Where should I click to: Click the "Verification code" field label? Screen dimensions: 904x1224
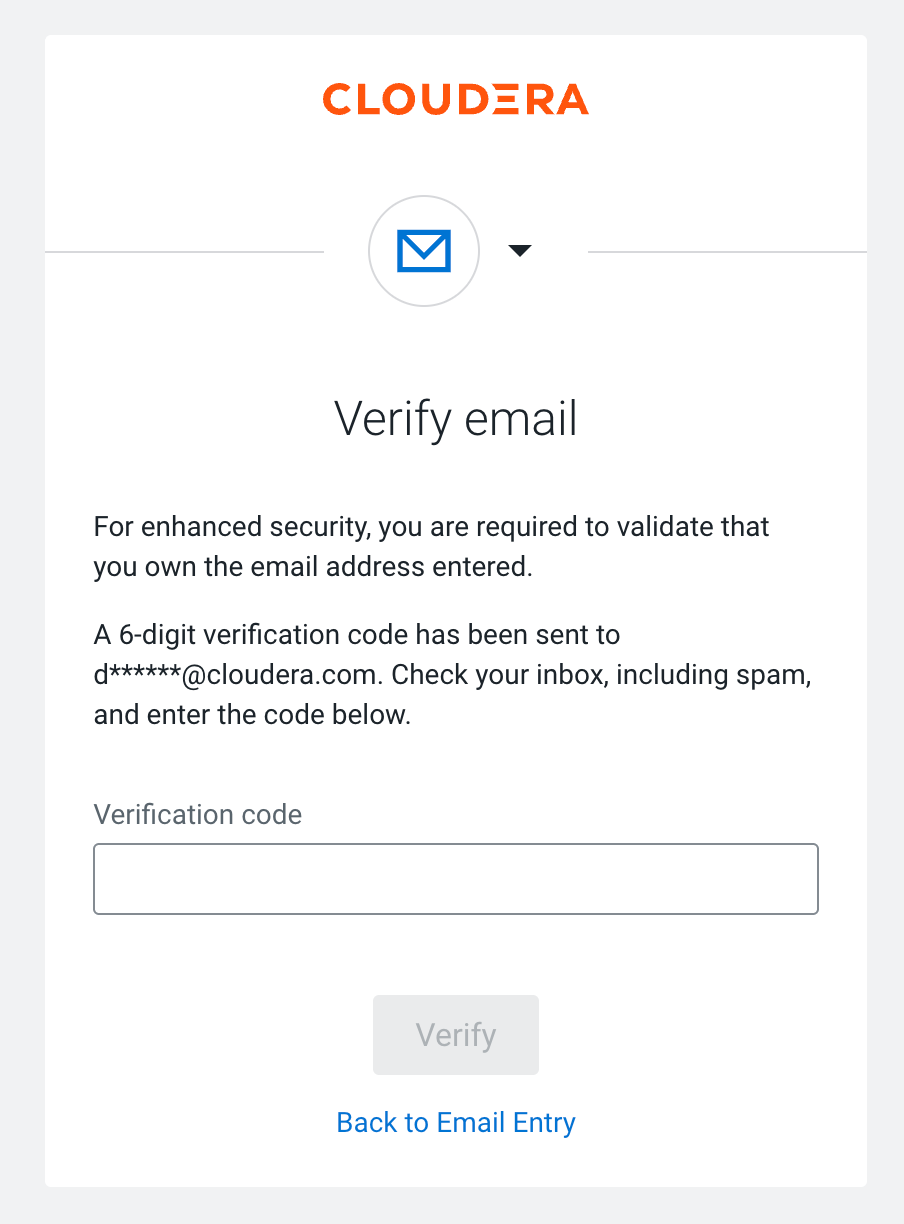pyautogui.click(x=198, y=814)
